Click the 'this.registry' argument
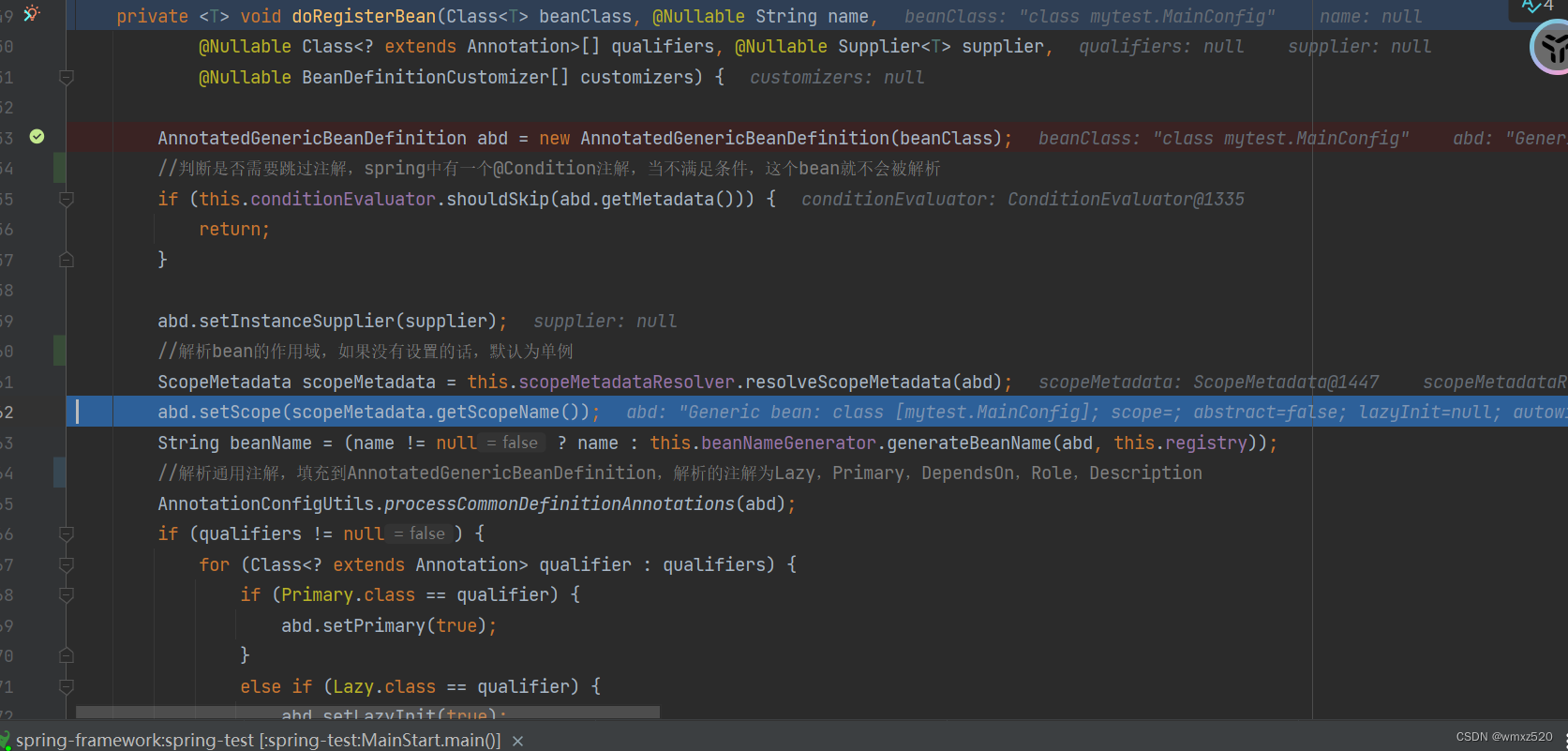The width and height of the screenshot is (1568, 751). point(1182,443)
